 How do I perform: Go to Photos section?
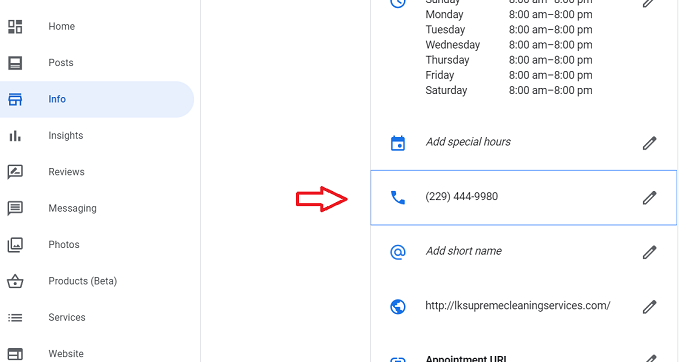pyautogui.click(x=64, y=245)
